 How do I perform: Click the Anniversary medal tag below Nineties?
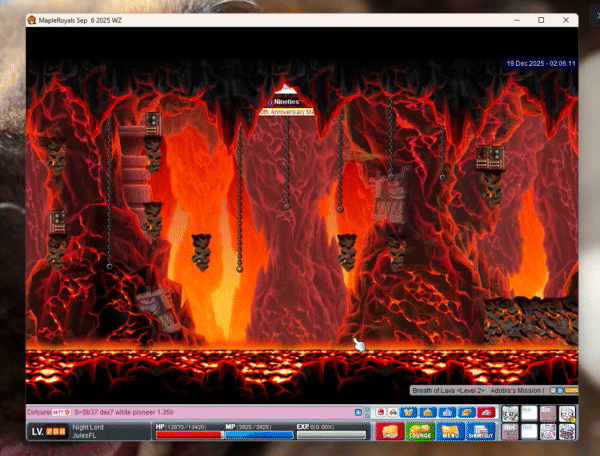[287, 112]
